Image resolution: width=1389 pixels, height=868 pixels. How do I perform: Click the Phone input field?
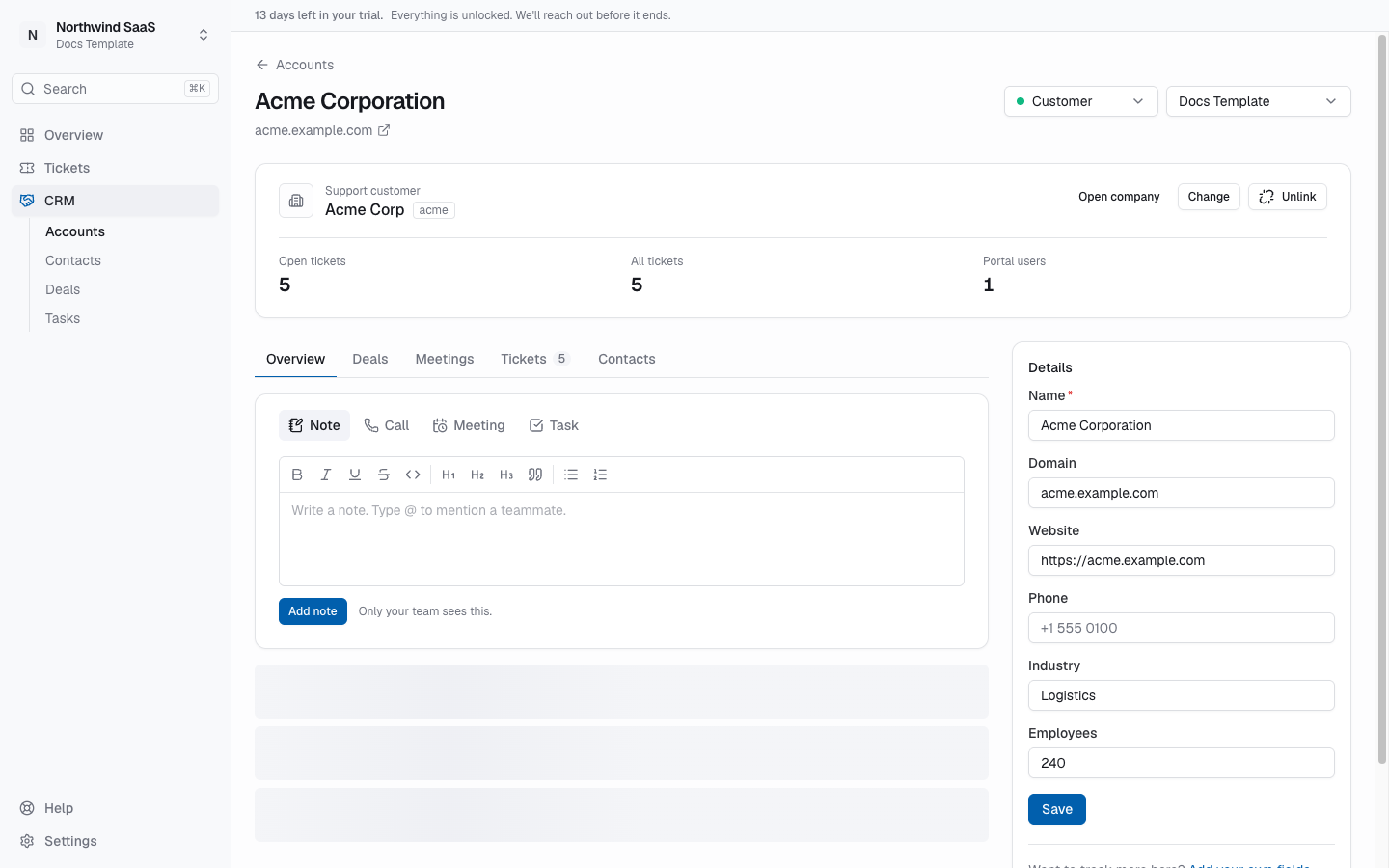point(1182,628)
